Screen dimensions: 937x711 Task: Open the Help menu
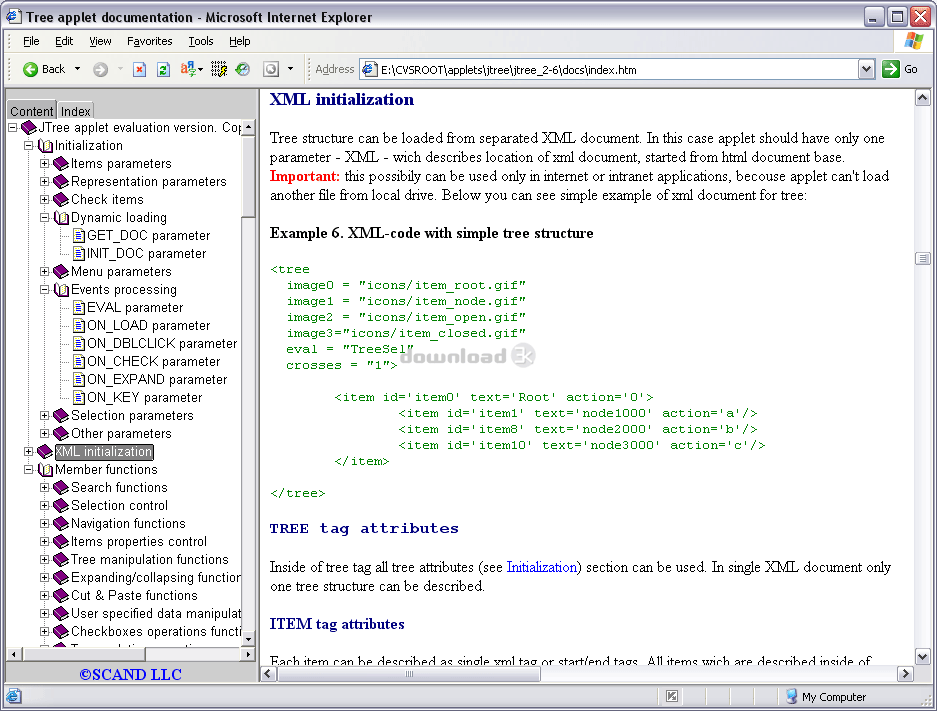point(240,41)
